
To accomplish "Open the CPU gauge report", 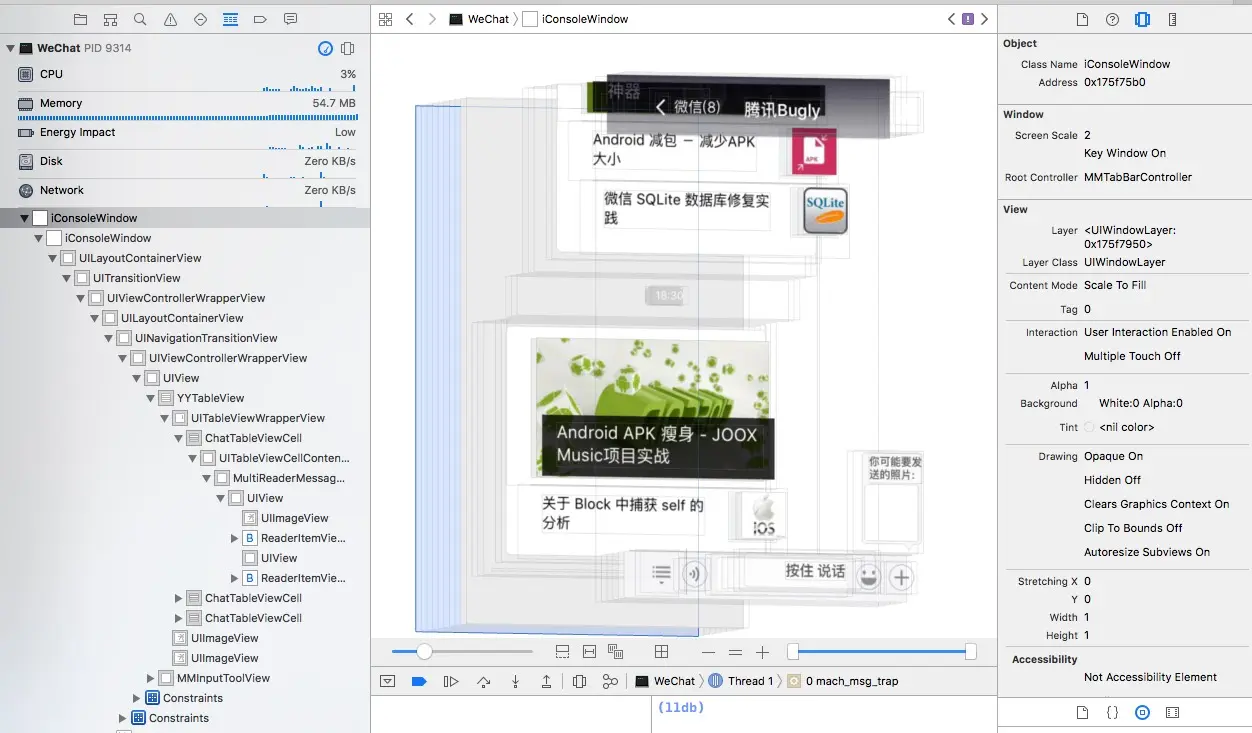I will pos(186,75).
